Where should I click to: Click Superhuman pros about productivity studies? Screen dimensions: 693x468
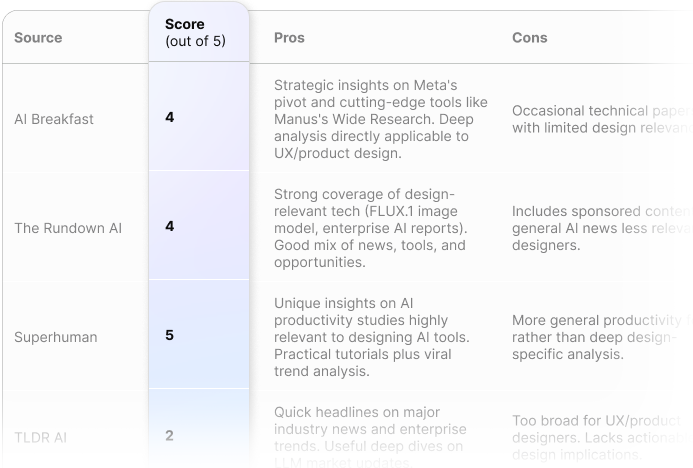pos(372,337)
